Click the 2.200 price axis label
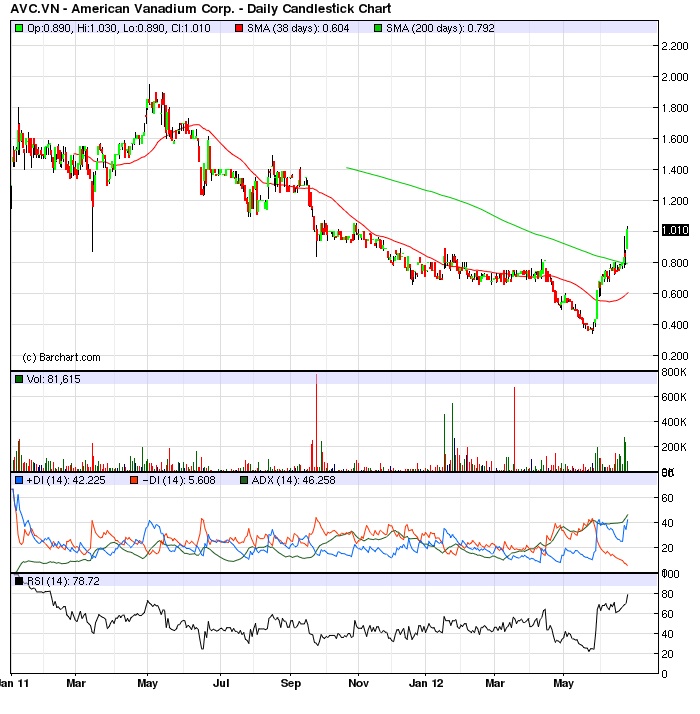The height and width of the screenshot is (714, 700). pos(675,46)
